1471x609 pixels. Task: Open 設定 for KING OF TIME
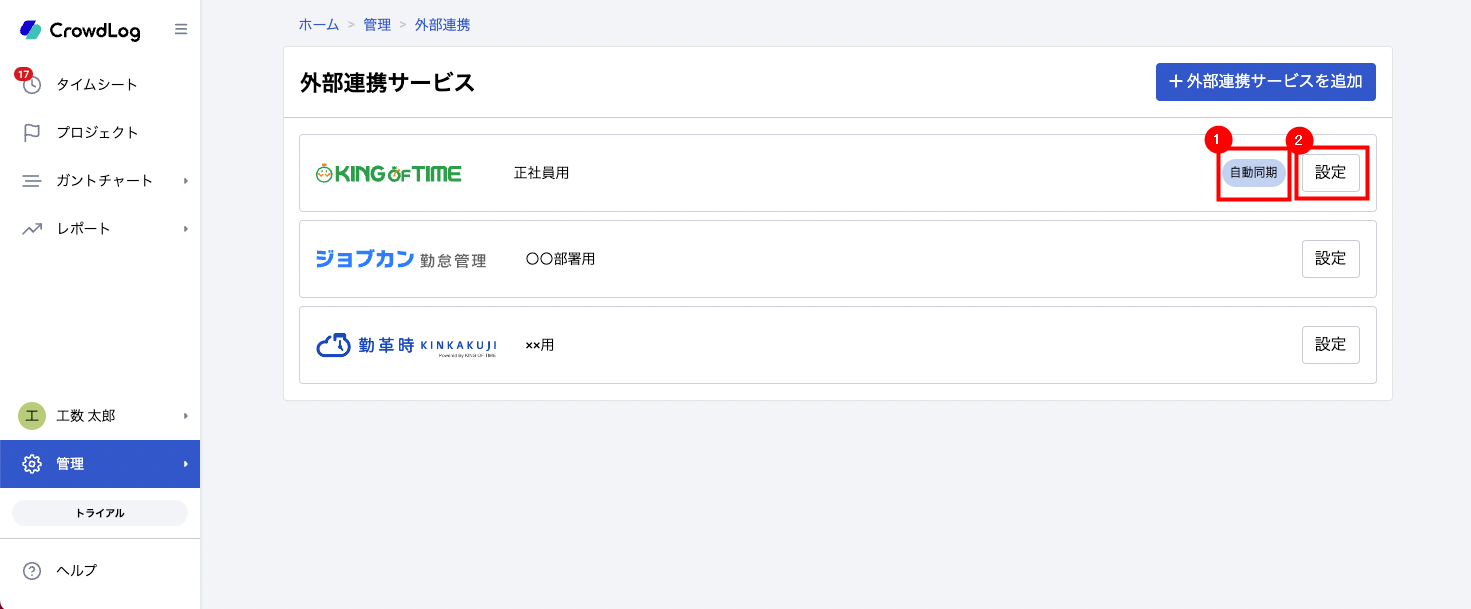coord(1331,172)
